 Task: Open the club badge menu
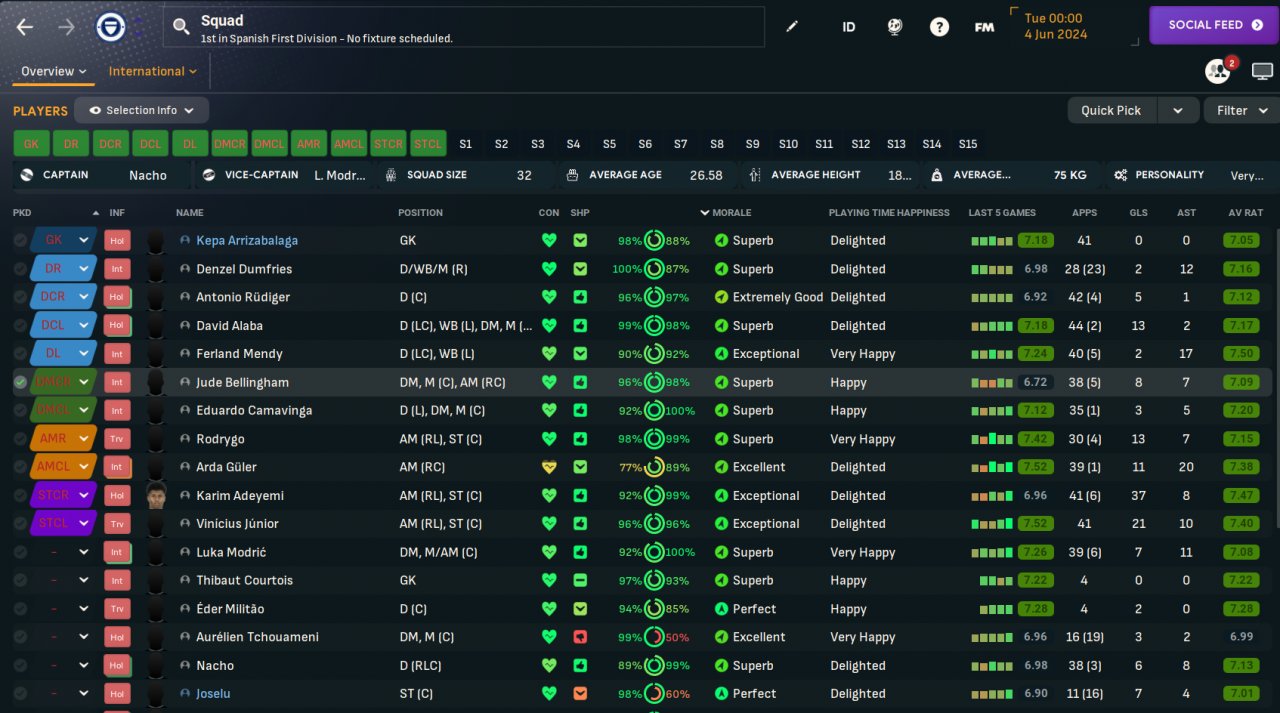click(x=110, y=27)
